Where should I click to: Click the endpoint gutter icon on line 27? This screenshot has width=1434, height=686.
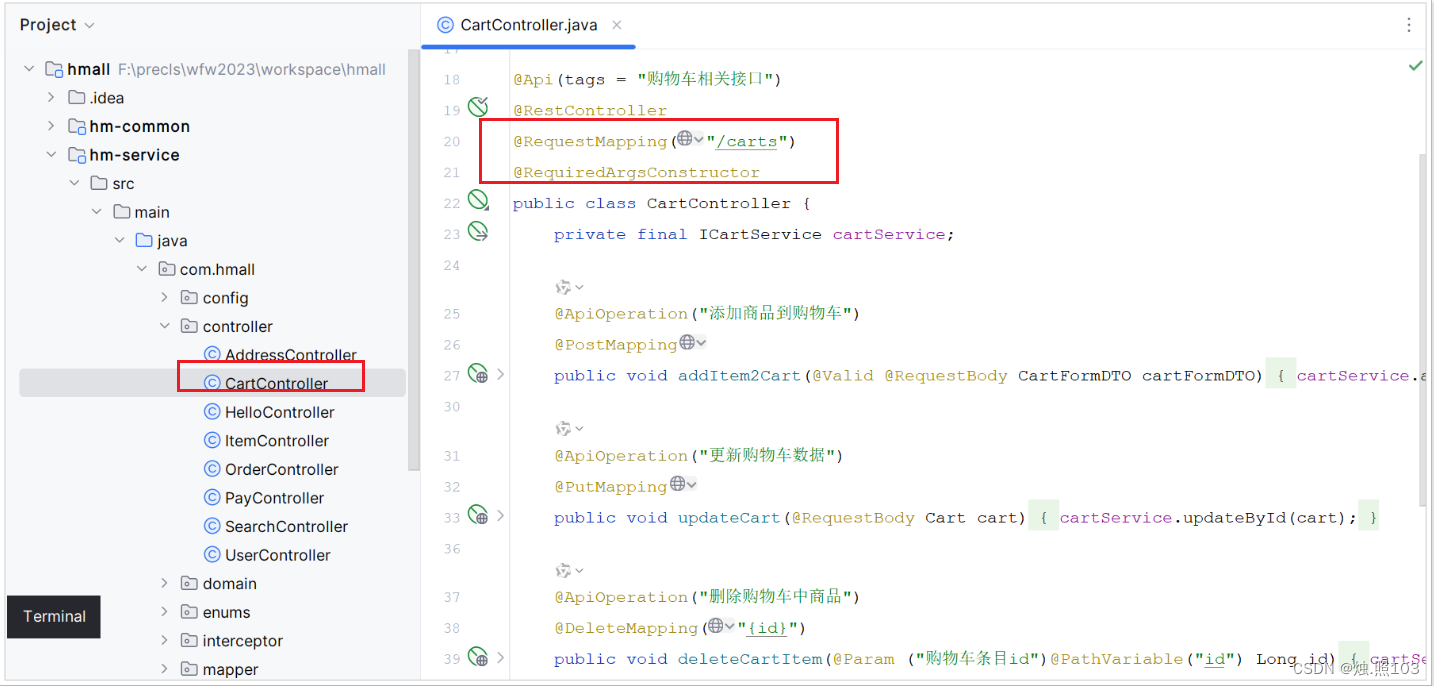[x=478, y=374]
